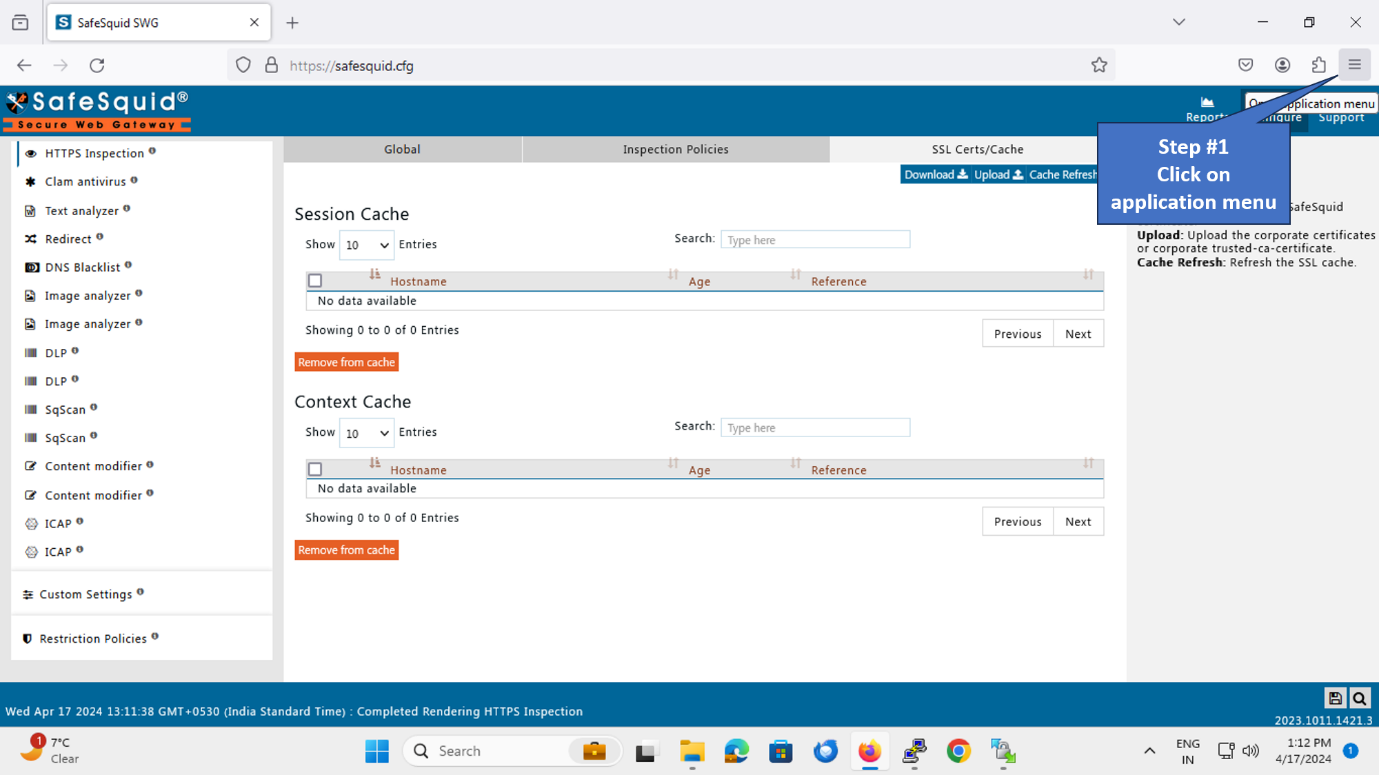Viewport: 1379px width, 775px height.
Task: Click Next in Context Cache pagination
Action: coord(1077,522)
